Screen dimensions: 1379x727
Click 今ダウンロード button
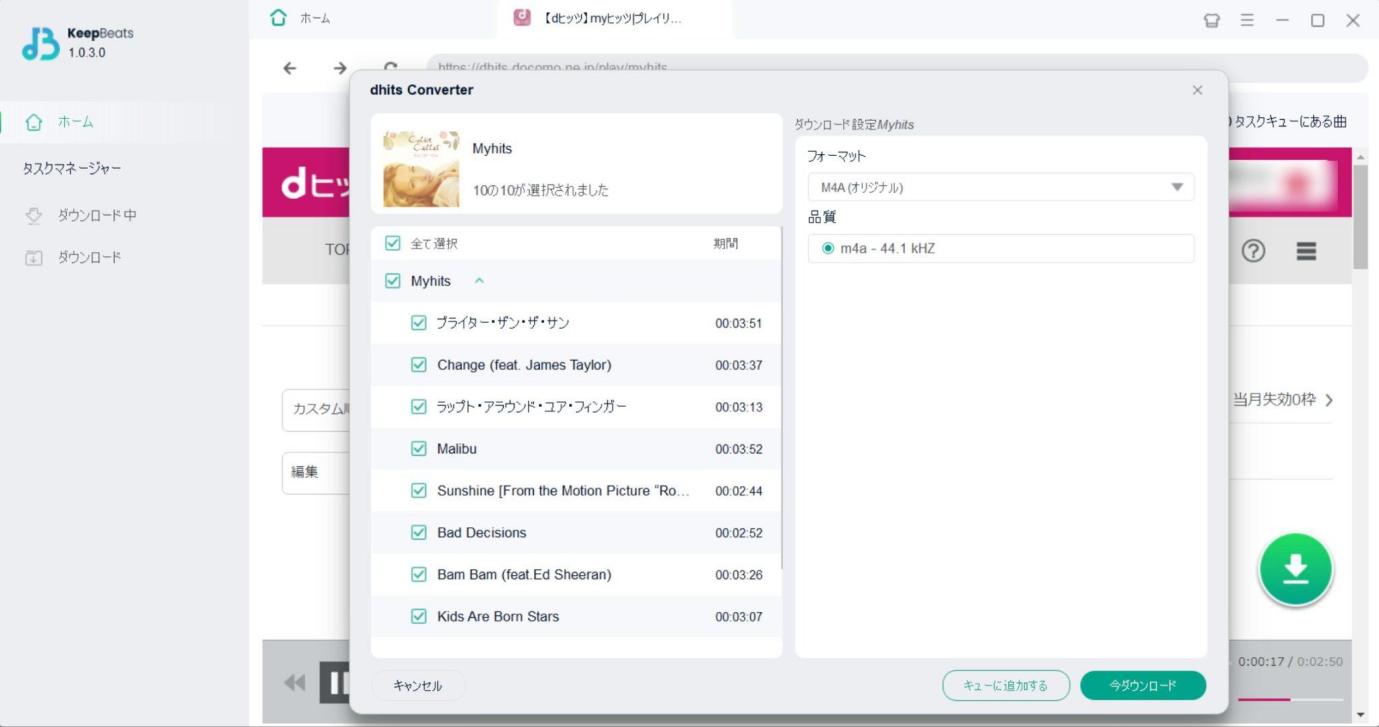[x=1143, y=685]
